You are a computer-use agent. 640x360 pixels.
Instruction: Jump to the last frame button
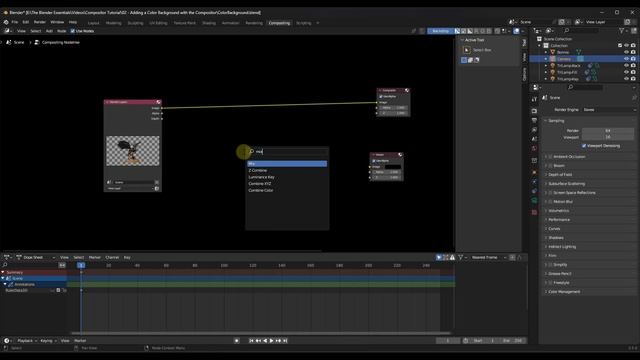pos(285,340)
